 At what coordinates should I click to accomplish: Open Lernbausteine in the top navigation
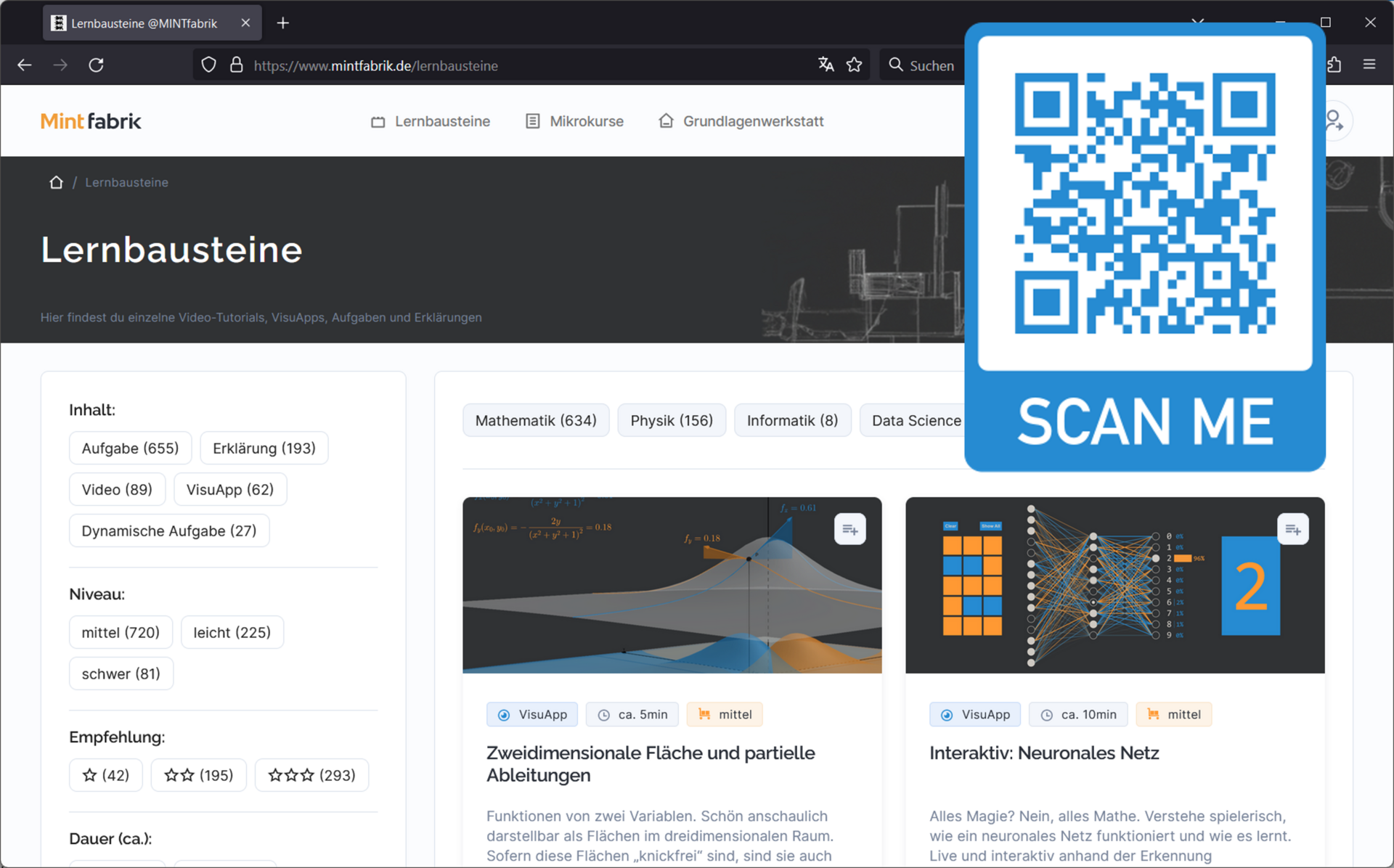click(x=431, y=121)
